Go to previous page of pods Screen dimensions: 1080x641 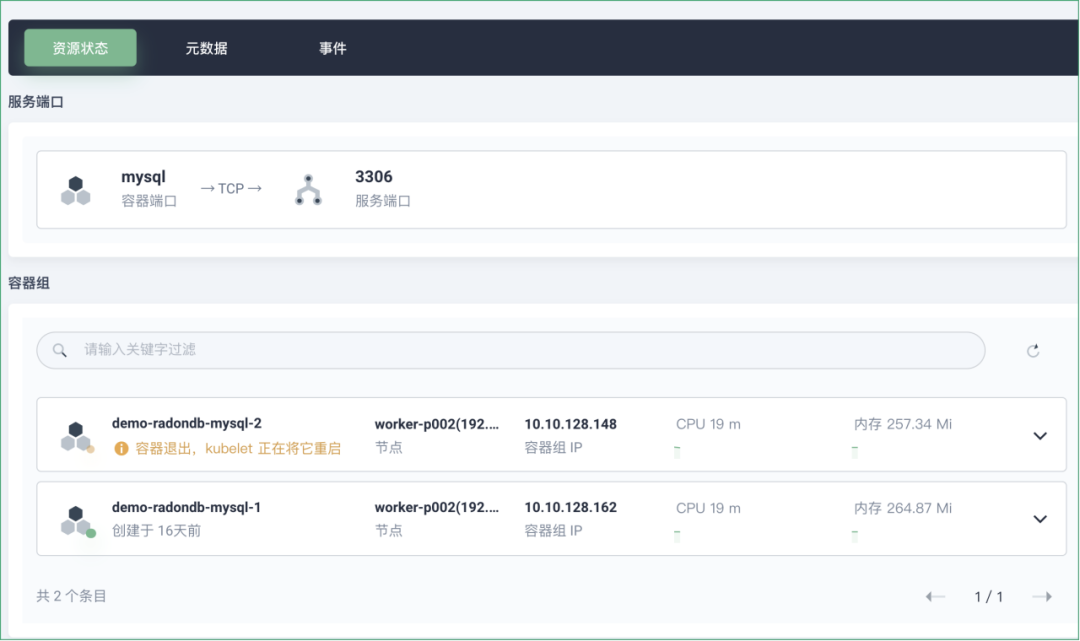point(935,596)
